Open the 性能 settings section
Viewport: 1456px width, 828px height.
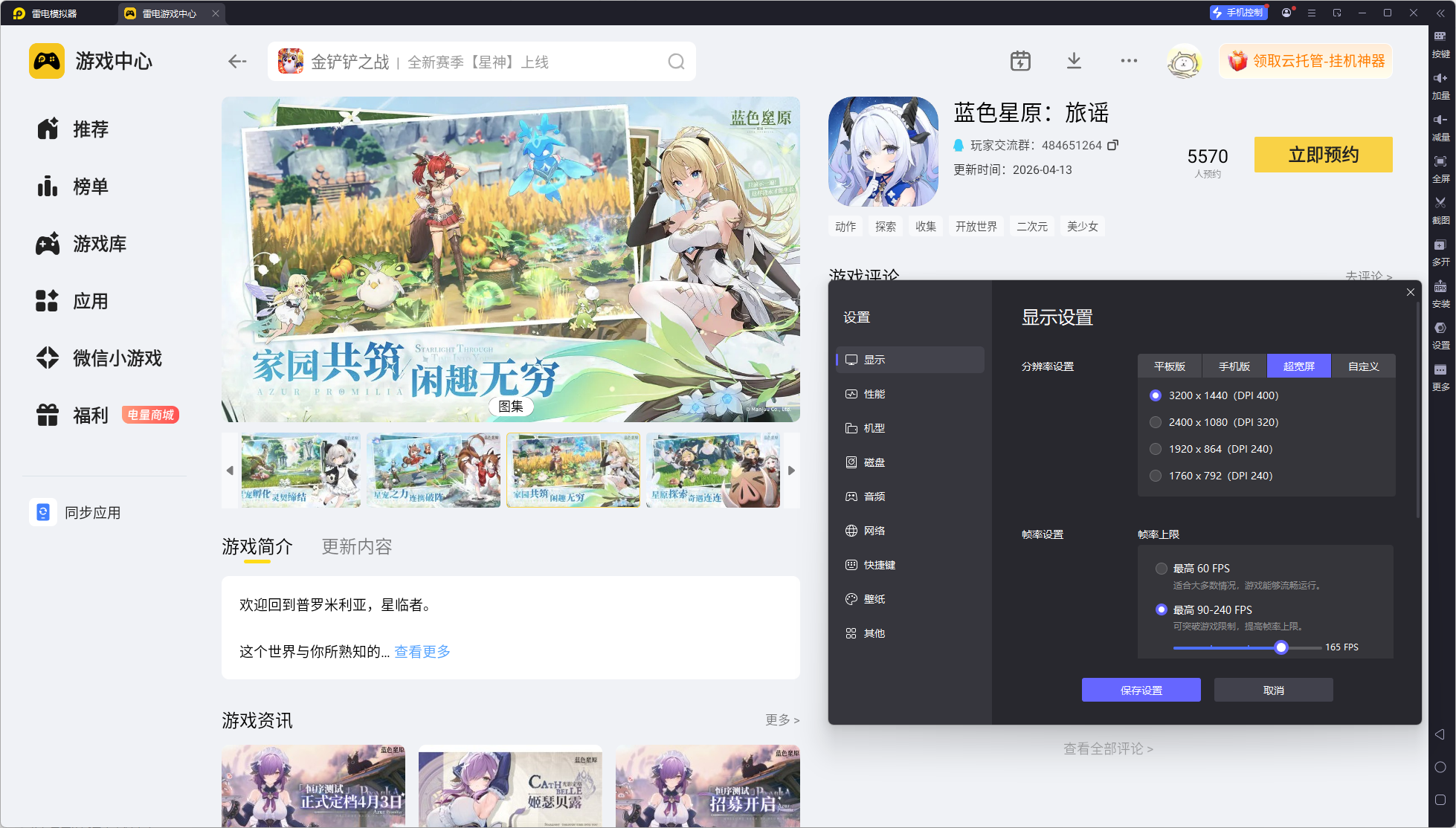coord(874,394)
